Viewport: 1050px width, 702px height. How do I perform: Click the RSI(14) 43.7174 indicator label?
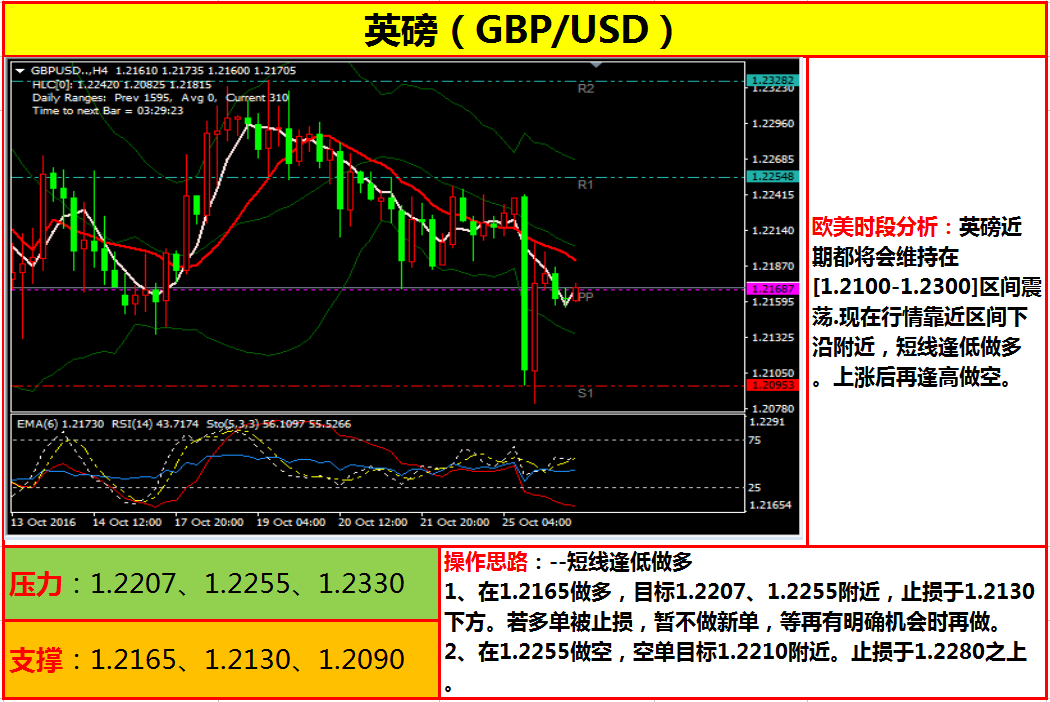pos(155,424)
